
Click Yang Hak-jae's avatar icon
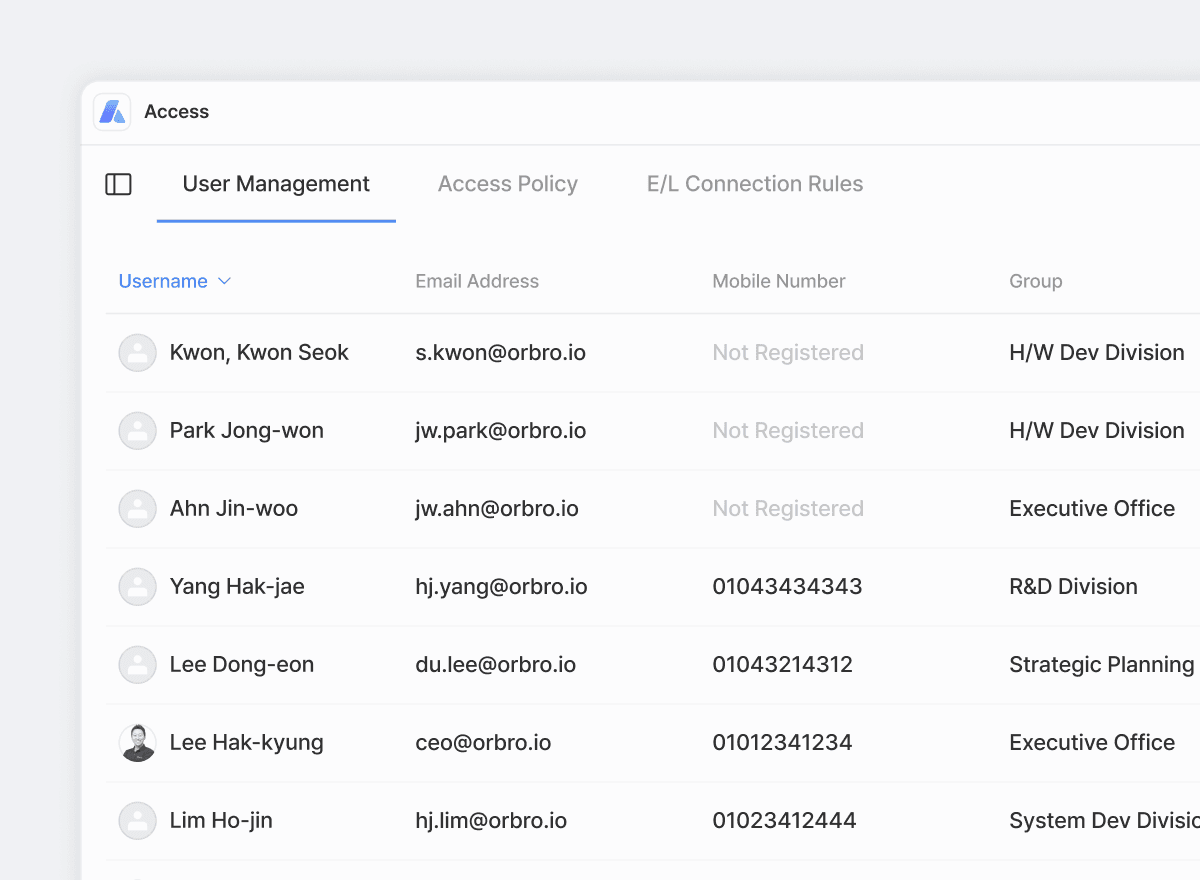pyautogui.click(x=137, y=586)
